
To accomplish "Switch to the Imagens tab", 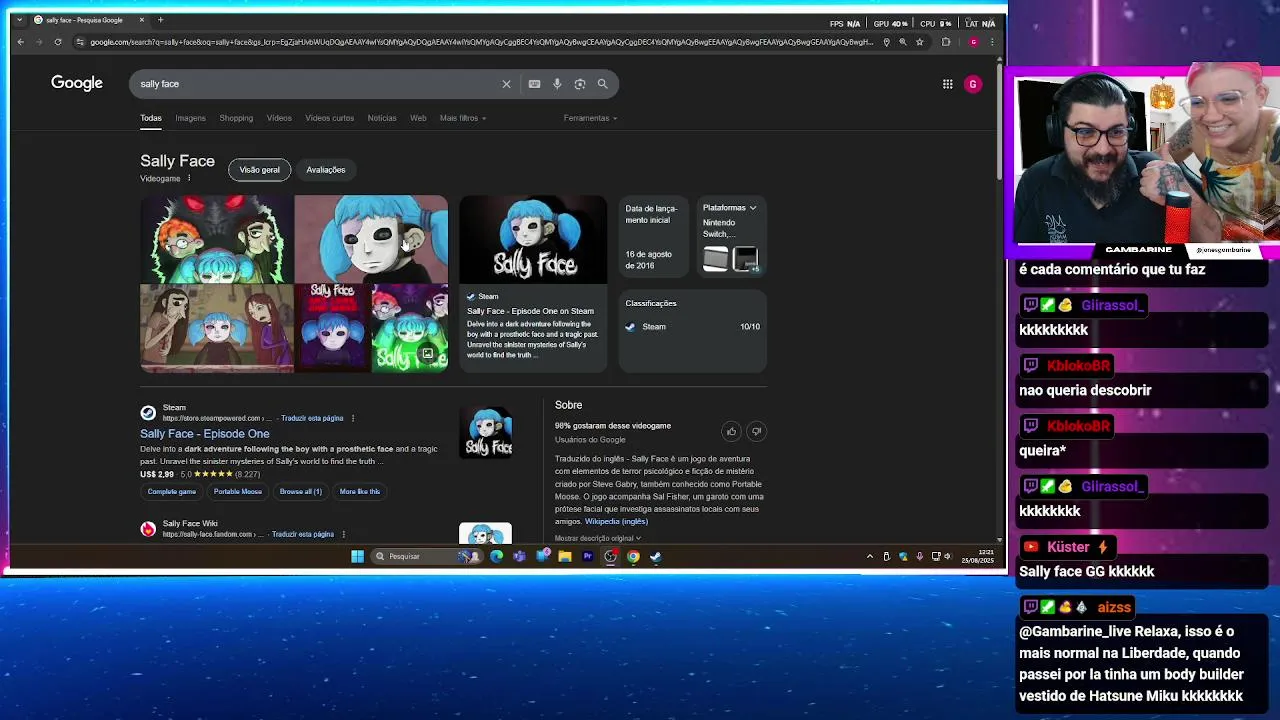I will coord(191,118).
